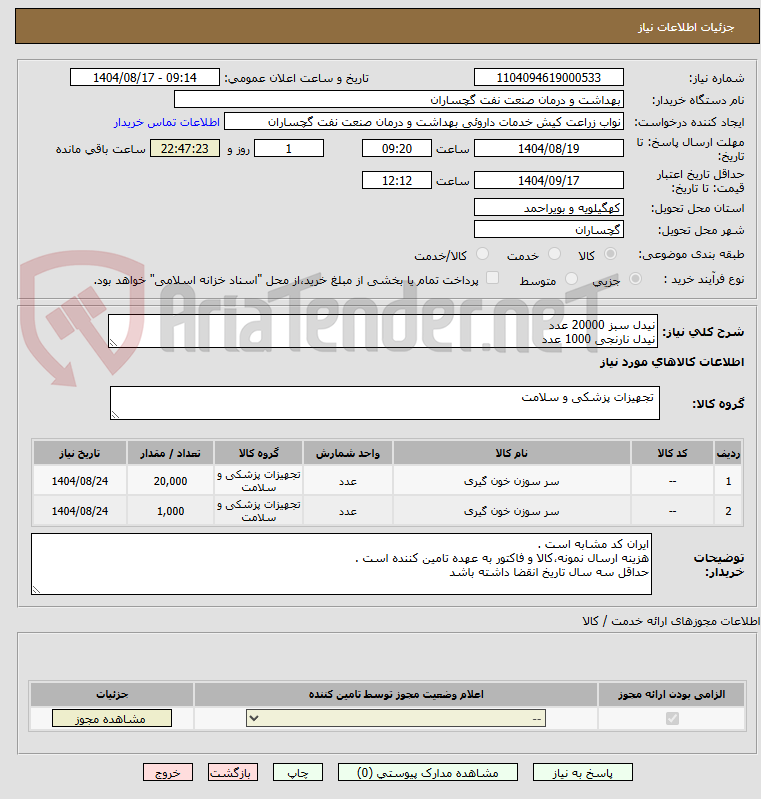
Task: Click row number 1 in the table
Action: coord(728,481)
